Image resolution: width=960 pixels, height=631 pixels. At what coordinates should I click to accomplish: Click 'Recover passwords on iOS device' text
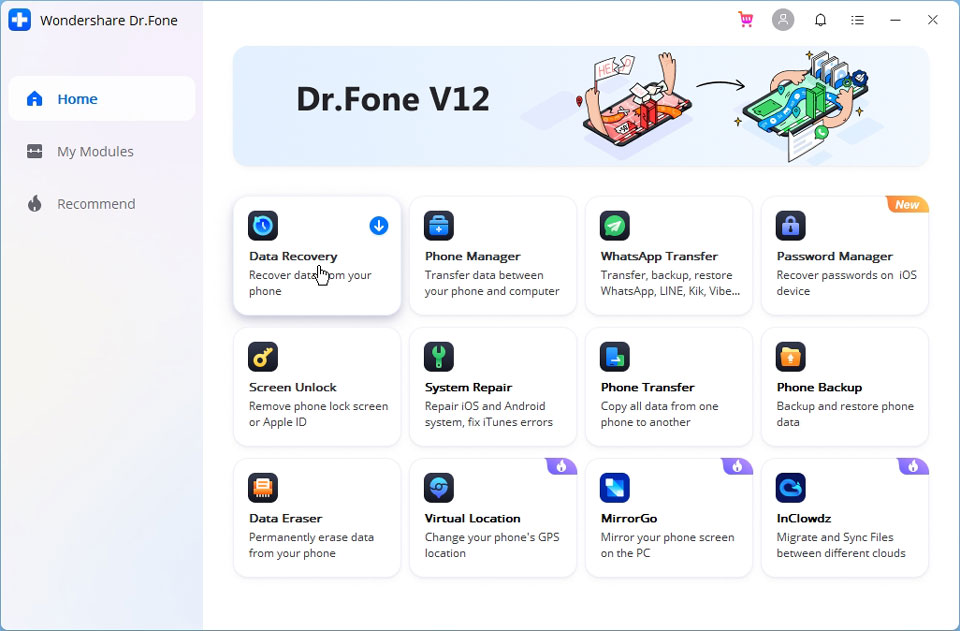[x=846, y=283]
